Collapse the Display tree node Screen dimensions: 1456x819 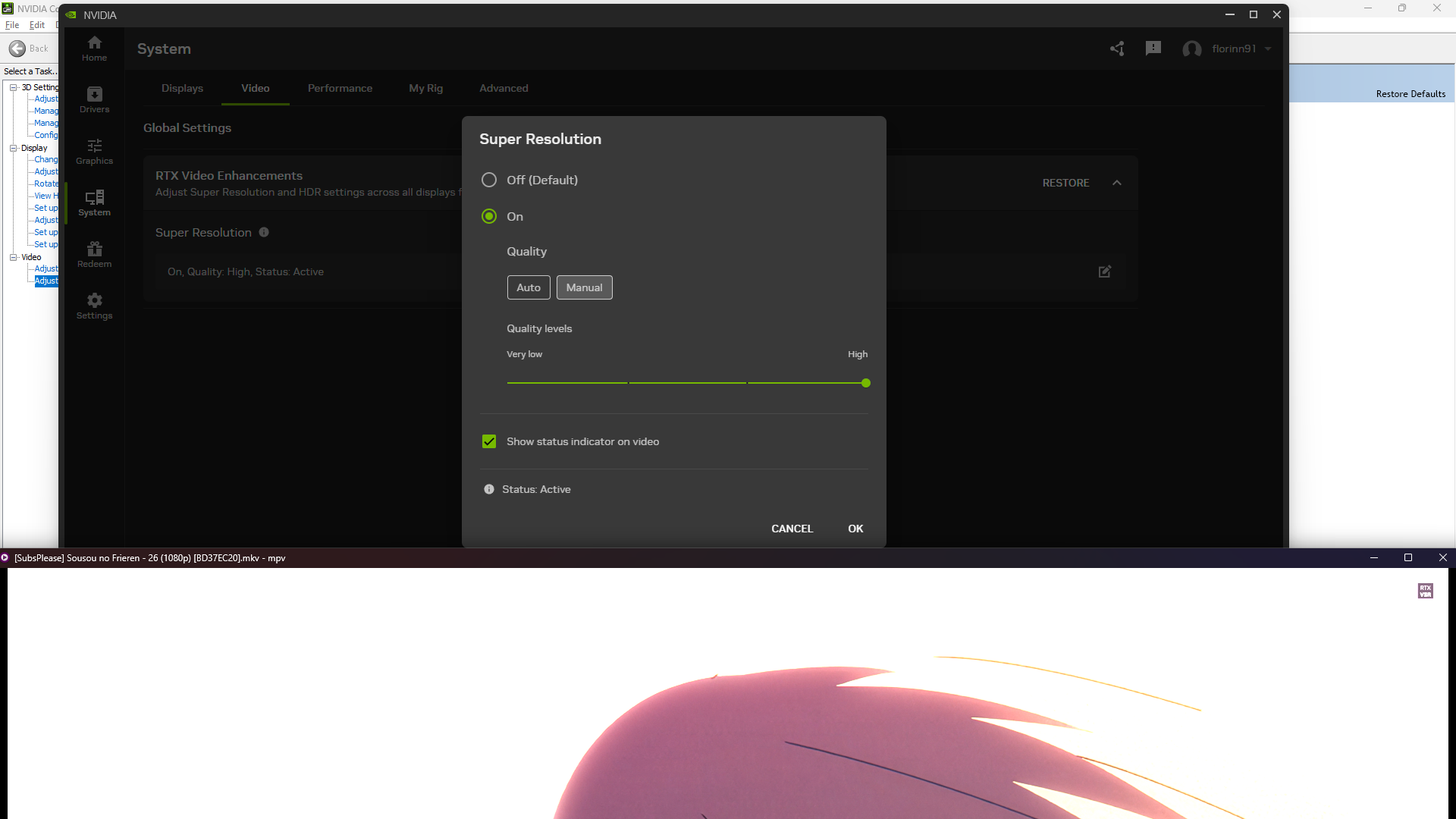(x=14, y=148)
